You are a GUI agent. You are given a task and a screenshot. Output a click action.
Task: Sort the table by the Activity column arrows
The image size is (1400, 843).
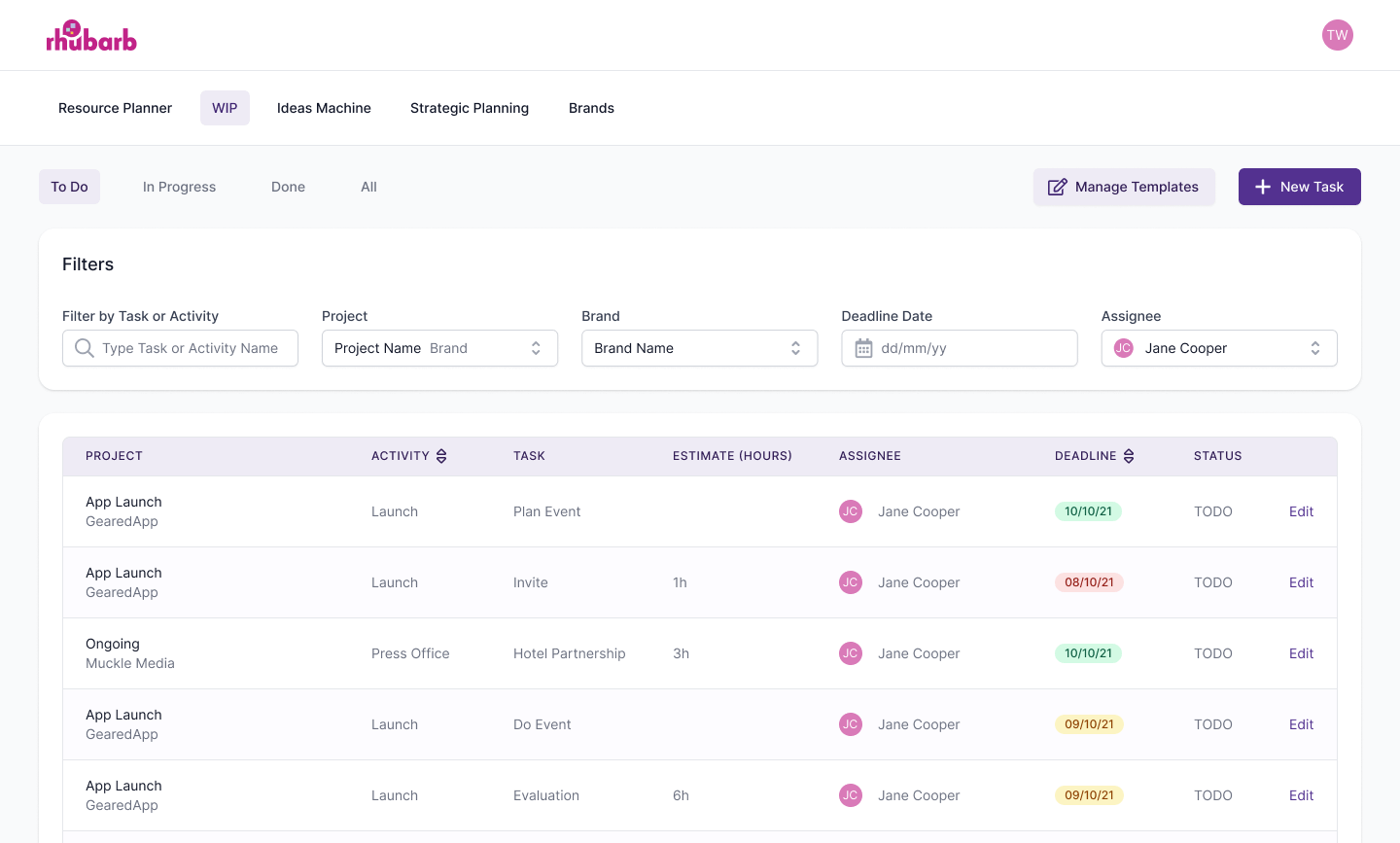(x=441, y=455)
